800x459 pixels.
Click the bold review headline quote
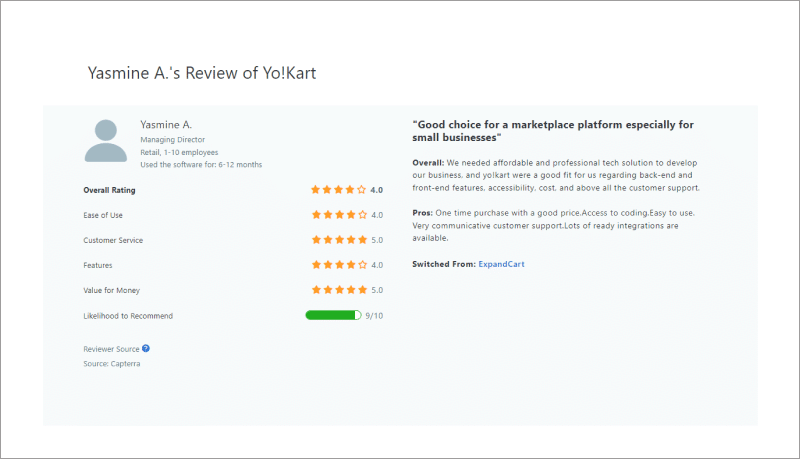553,131
